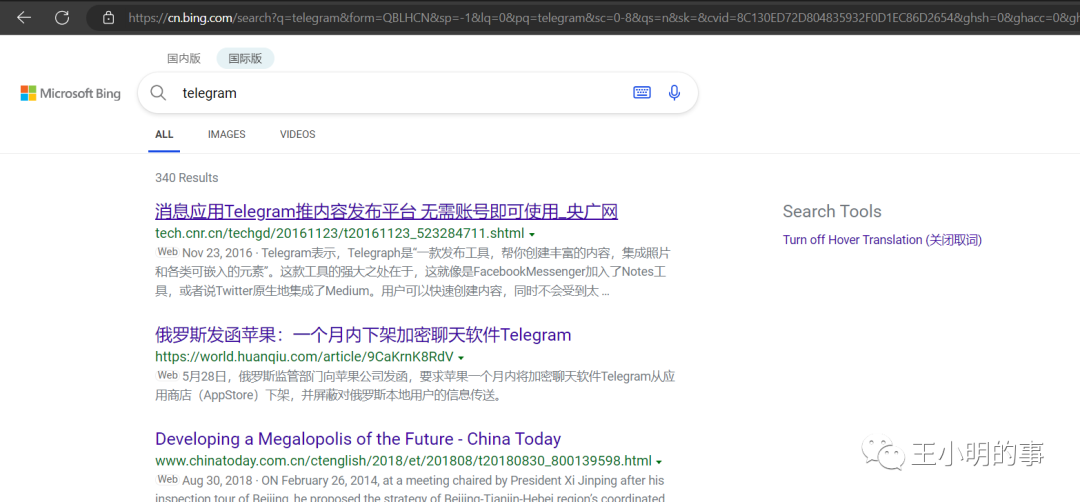1080x502 pixels.
Task: Click the magnifier search icon
Action: point(158,93)
